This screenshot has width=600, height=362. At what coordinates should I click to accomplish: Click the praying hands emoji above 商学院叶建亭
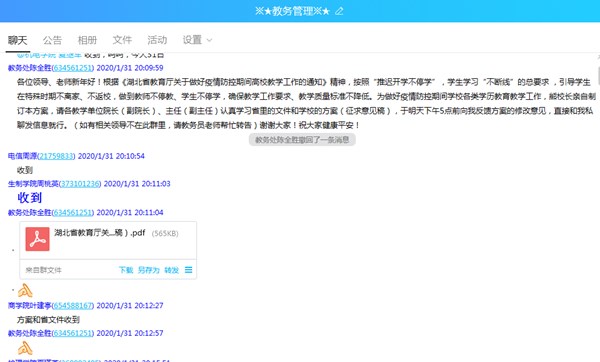[25, 291]
